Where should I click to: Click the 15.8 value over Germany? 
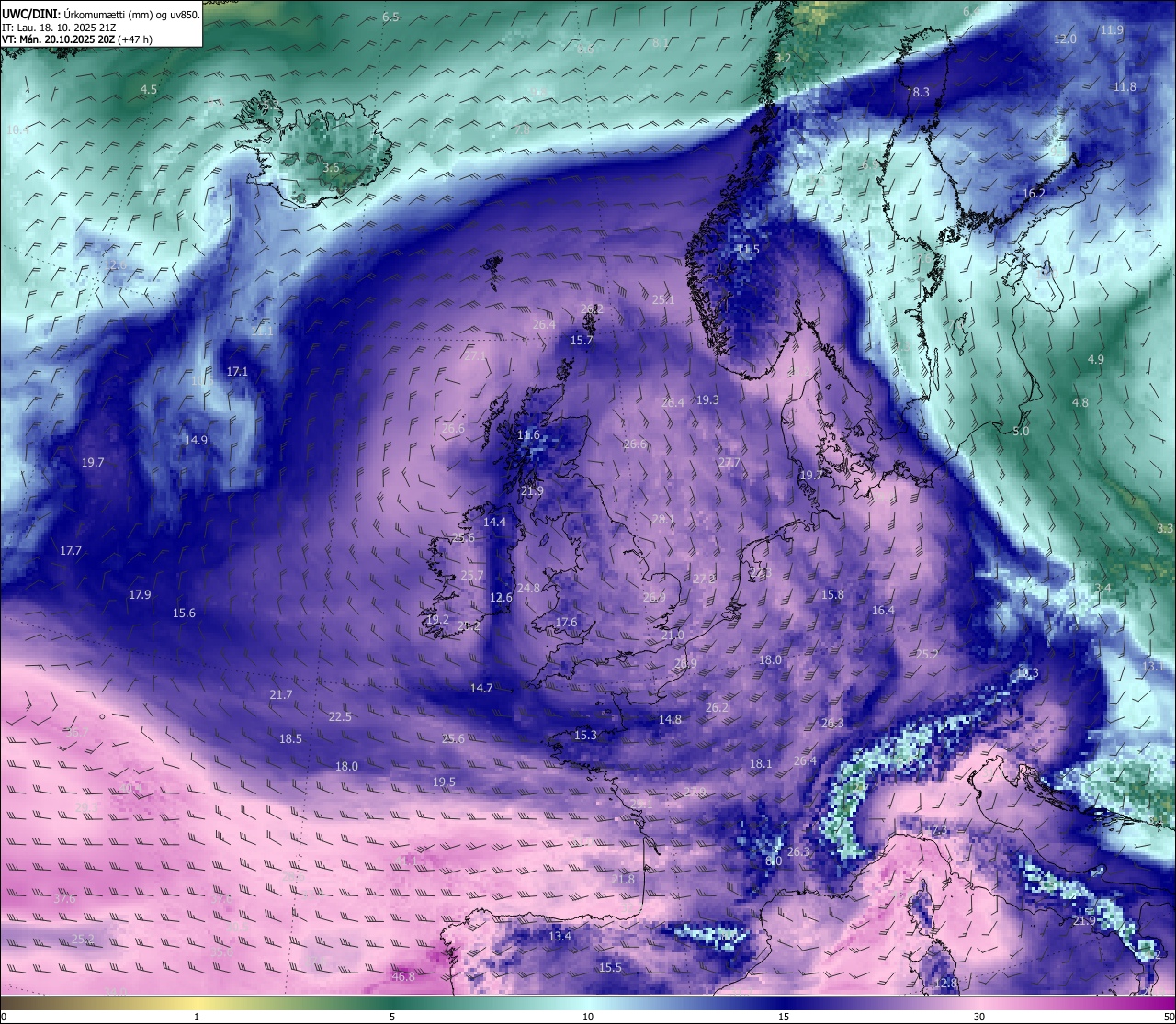click(x=832, y=594)
